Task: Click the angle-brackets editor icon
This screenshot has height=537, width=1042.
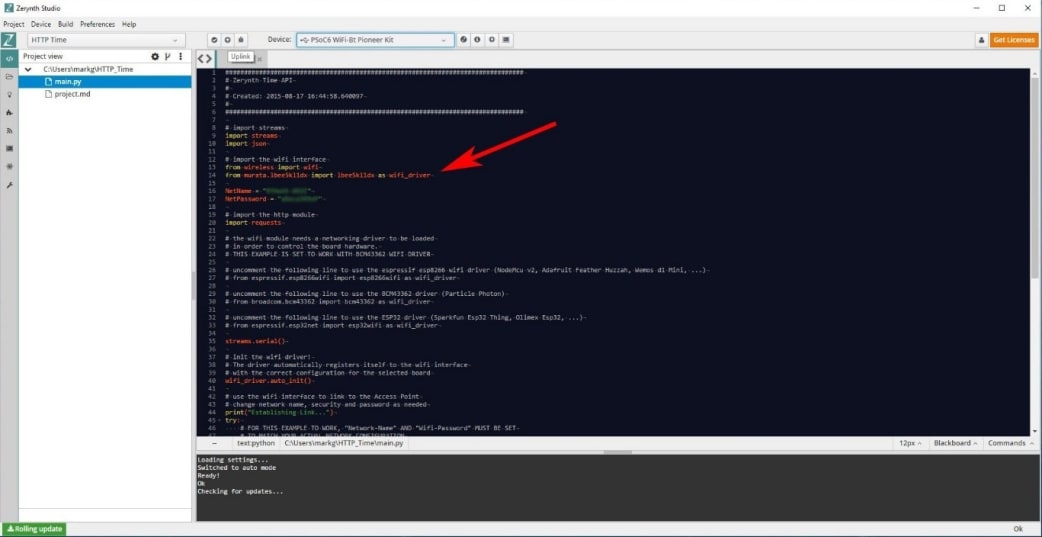Action: coord(205,58)
